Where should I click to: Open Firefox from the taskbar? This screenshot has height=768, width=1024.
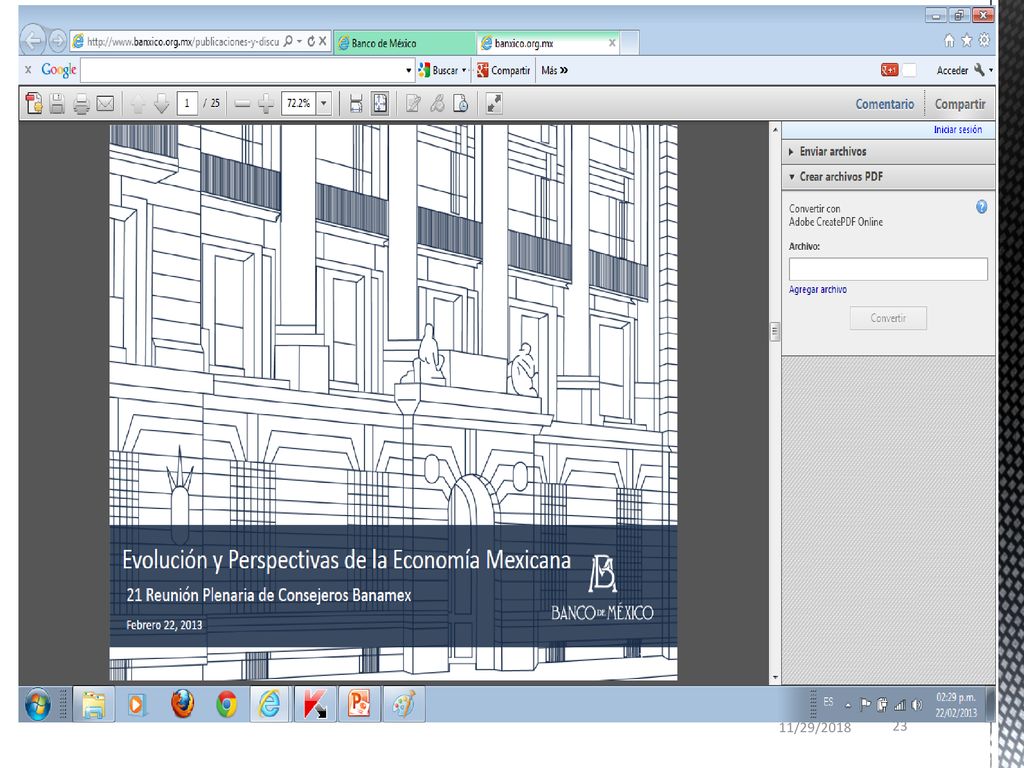(182, 704)
